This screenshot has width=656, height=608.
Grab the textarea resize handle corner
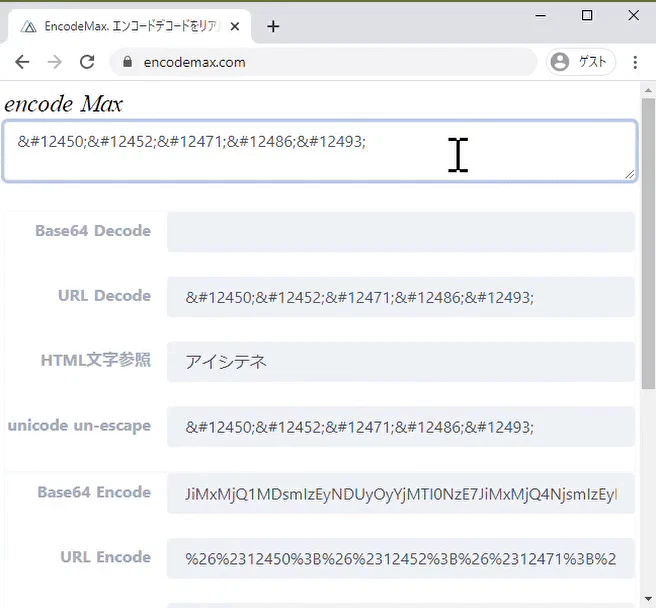coord(630,174)
